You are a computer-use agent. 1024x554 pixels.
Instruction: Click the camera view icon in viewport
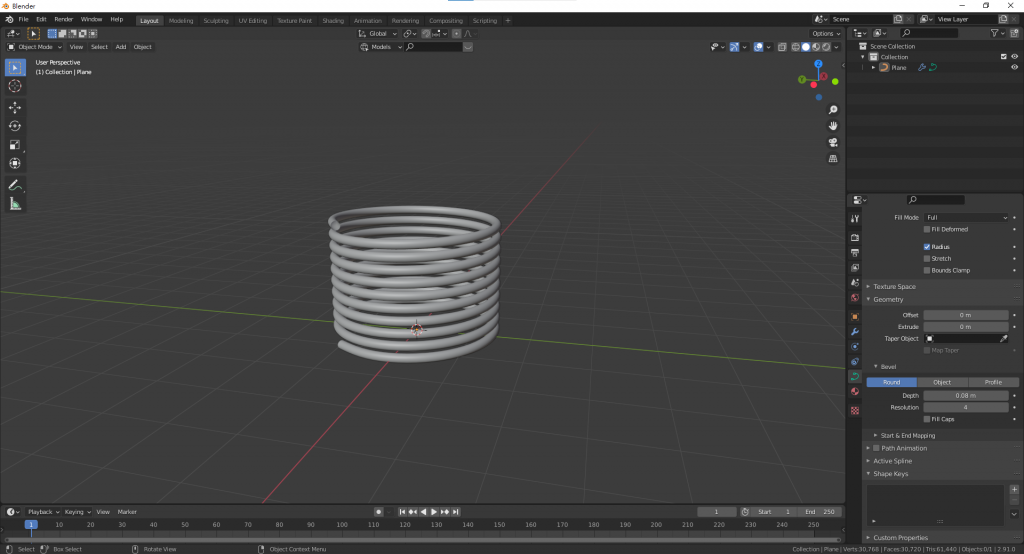click(x=832, y=142)
